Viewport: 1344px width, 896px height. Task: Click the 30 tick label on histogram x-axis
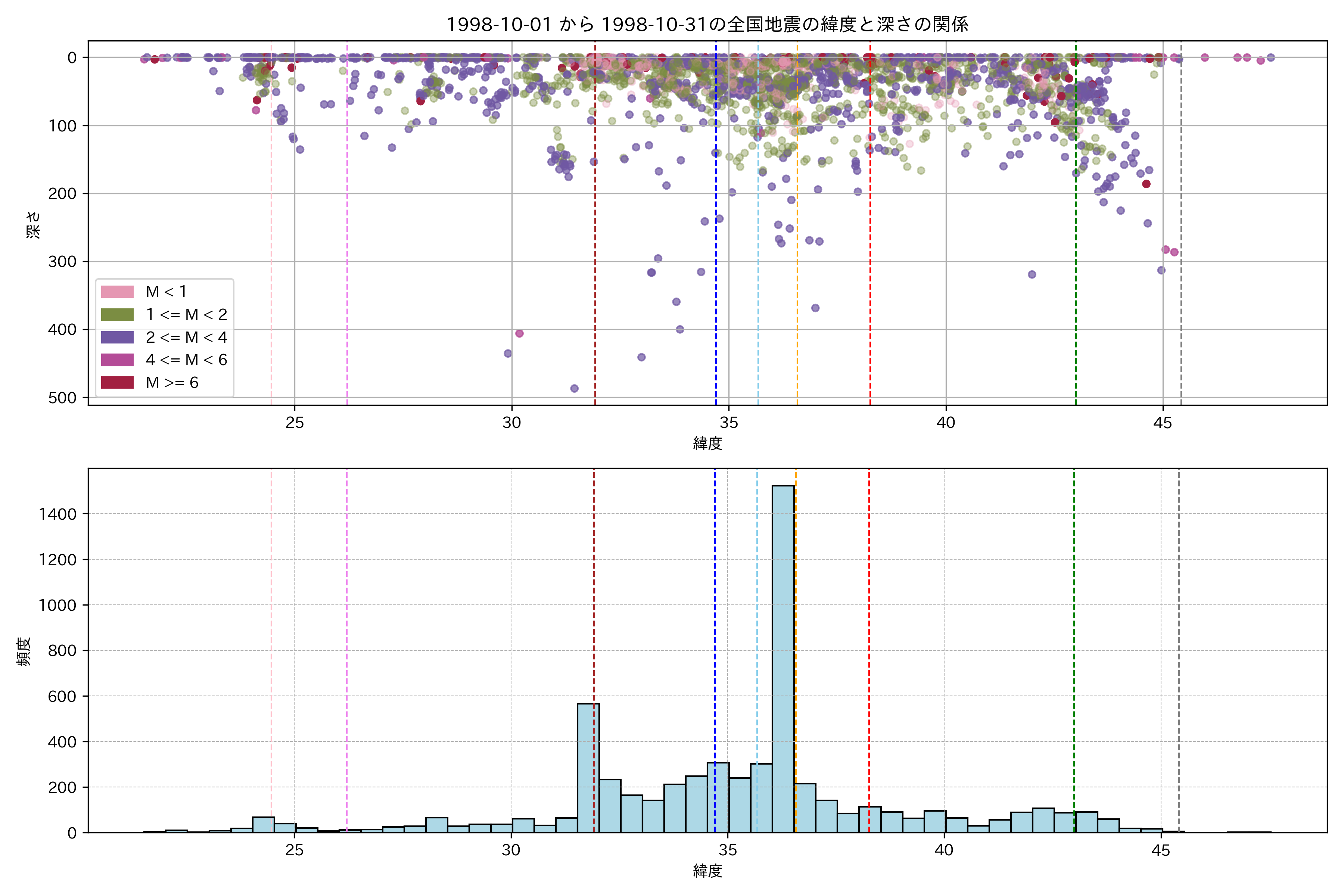tap(511, 850)
